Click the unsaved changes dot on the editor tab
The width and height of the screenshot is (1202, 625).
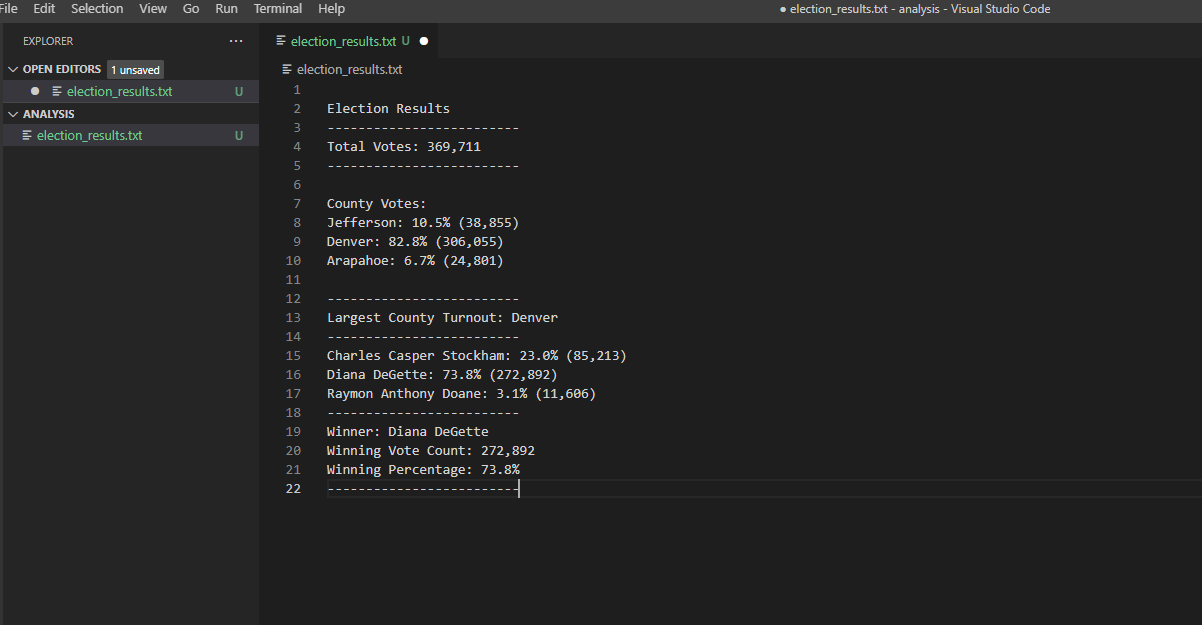(424, 41)
